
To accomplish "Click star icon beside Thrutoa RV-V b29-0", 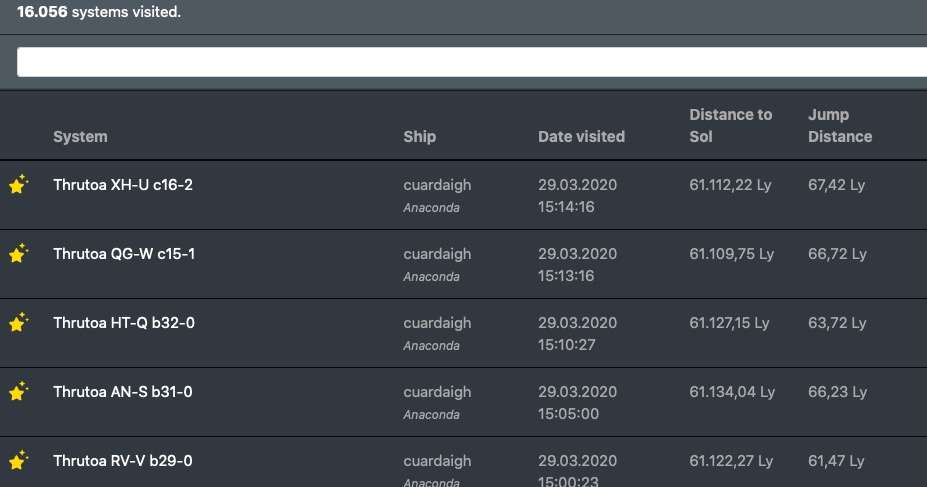I will (x=18, y=461).
